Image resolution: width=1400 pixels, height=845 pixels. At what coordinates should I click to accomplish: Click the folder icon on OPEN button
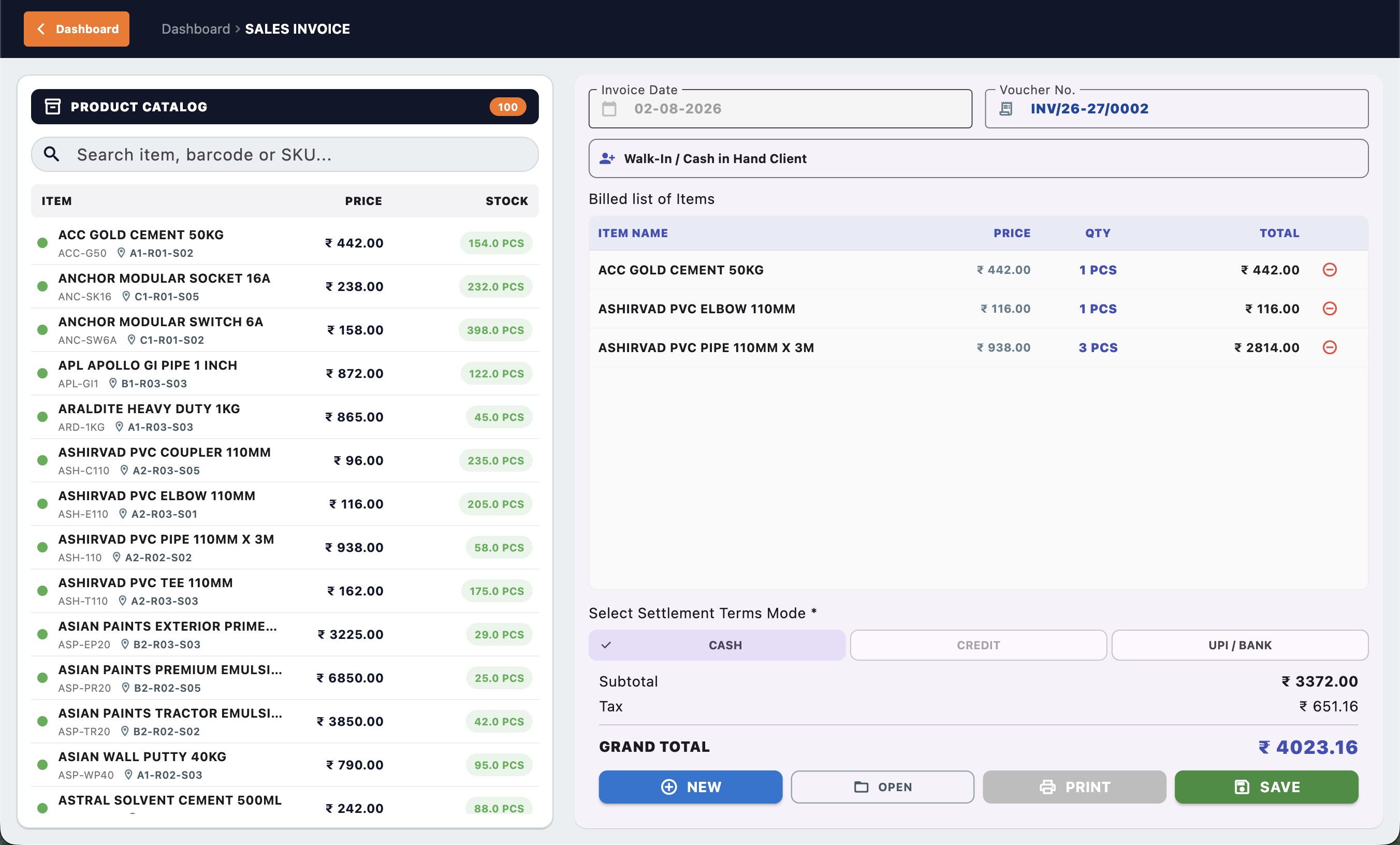(x=862, y=787)
